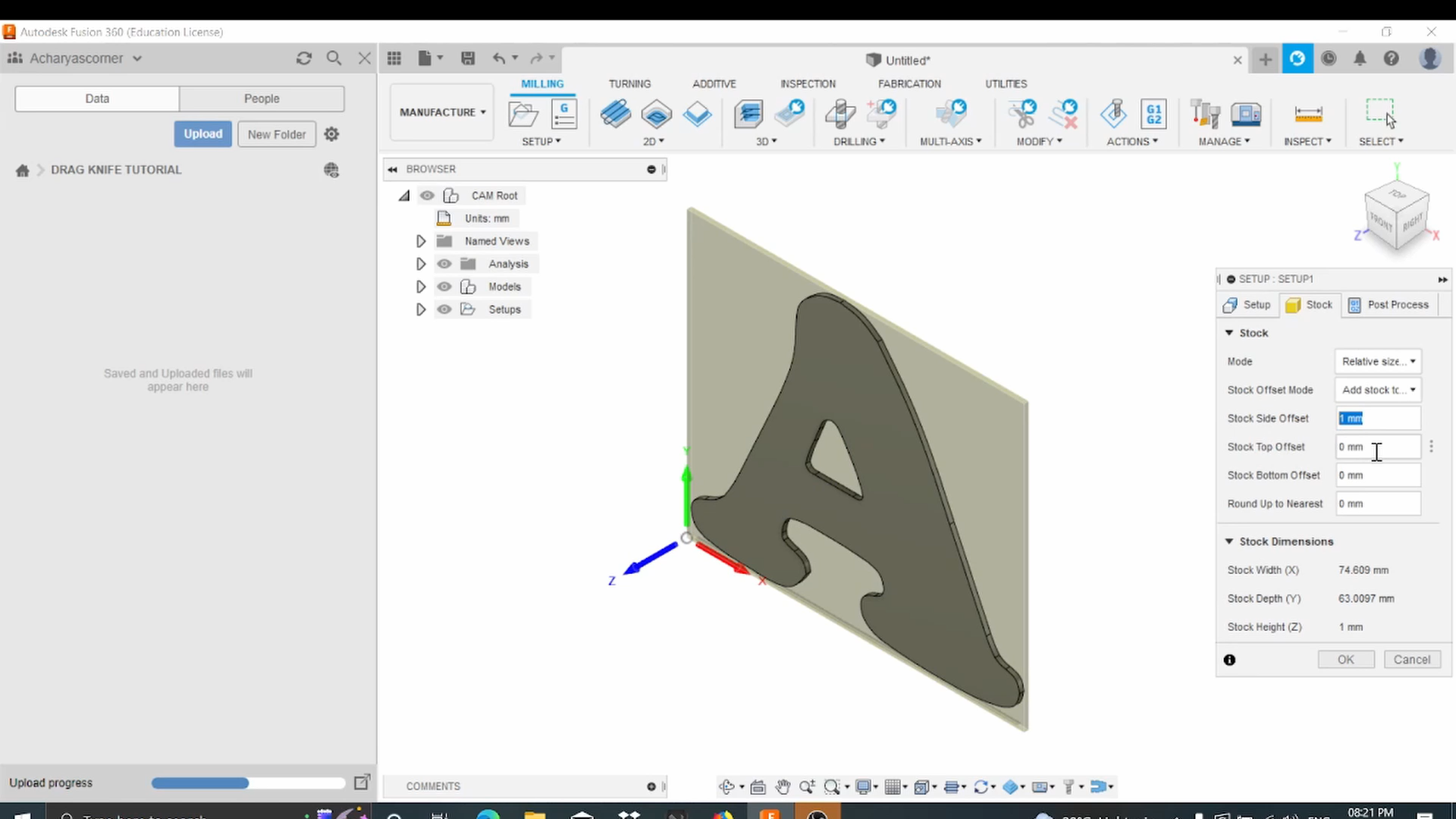Screen dimensions: 1456x819
Task: Open the Simulate tool under Actions
Action: [x=1112, y=114]
